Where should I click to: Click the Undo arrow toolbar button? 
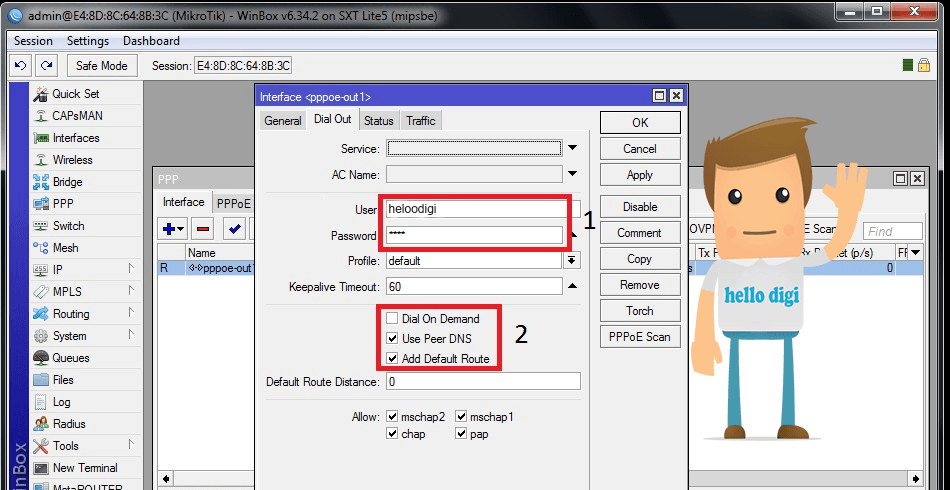[x=21, y=65]
